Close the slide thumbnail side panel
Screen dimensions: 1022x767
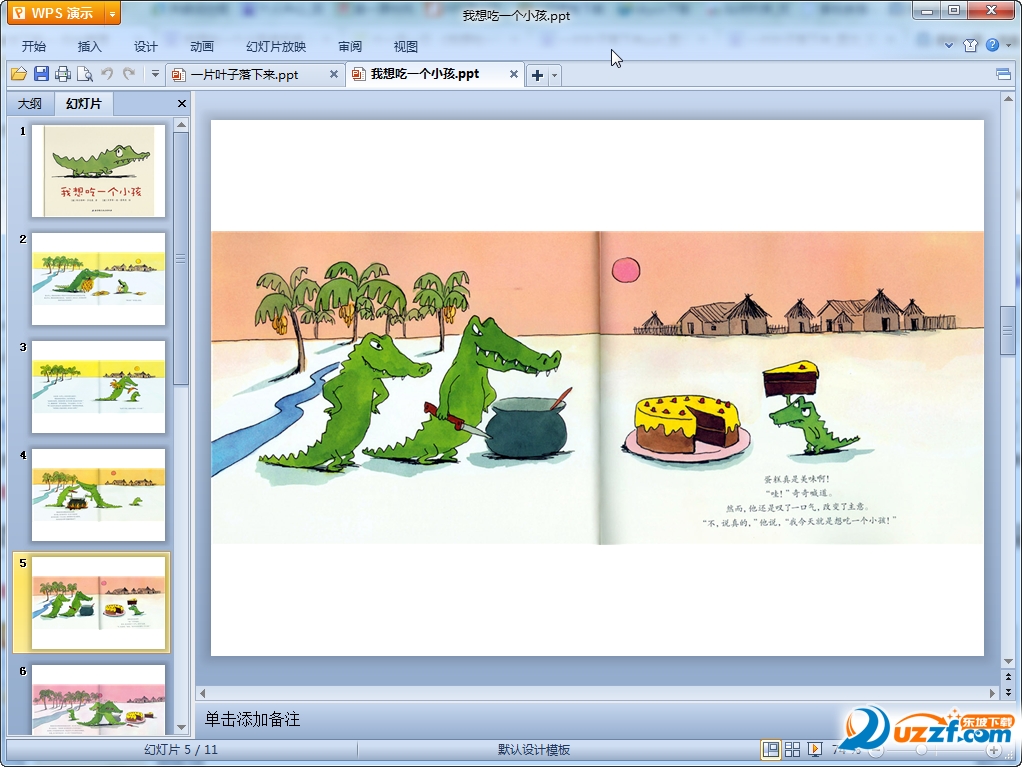tap(182, 104)
